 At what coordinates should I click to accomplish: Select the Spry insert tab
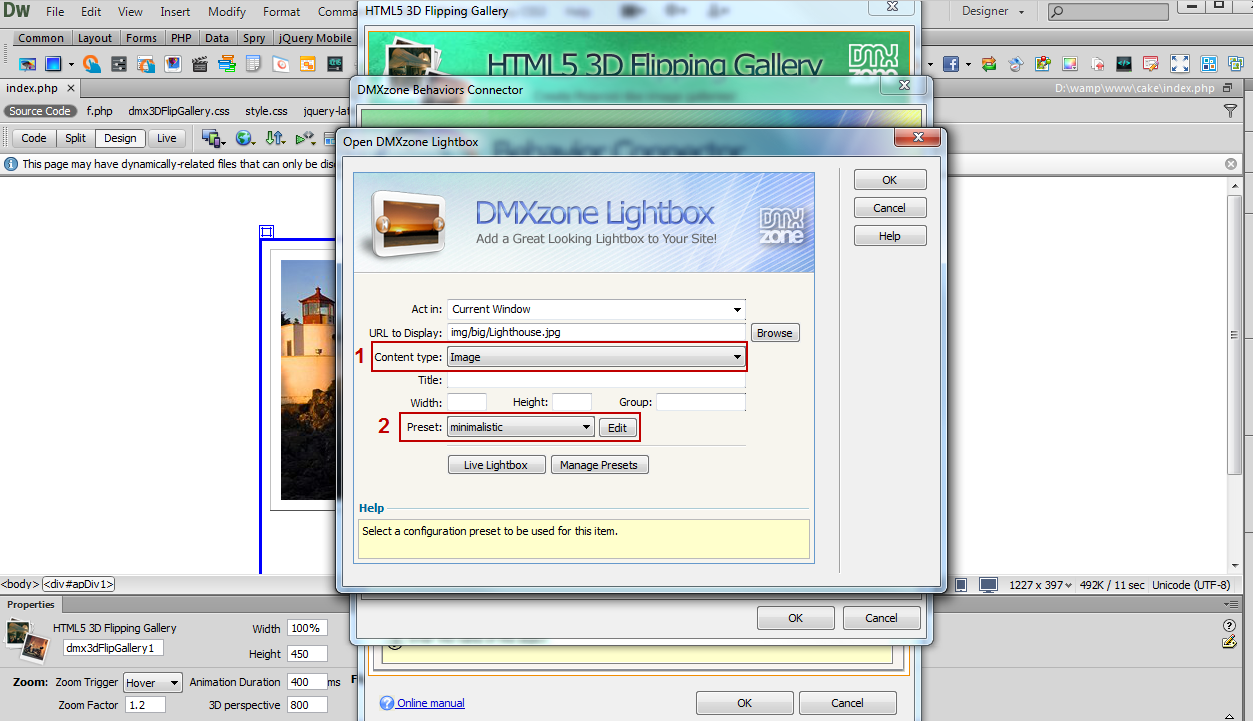coord(254,38)
